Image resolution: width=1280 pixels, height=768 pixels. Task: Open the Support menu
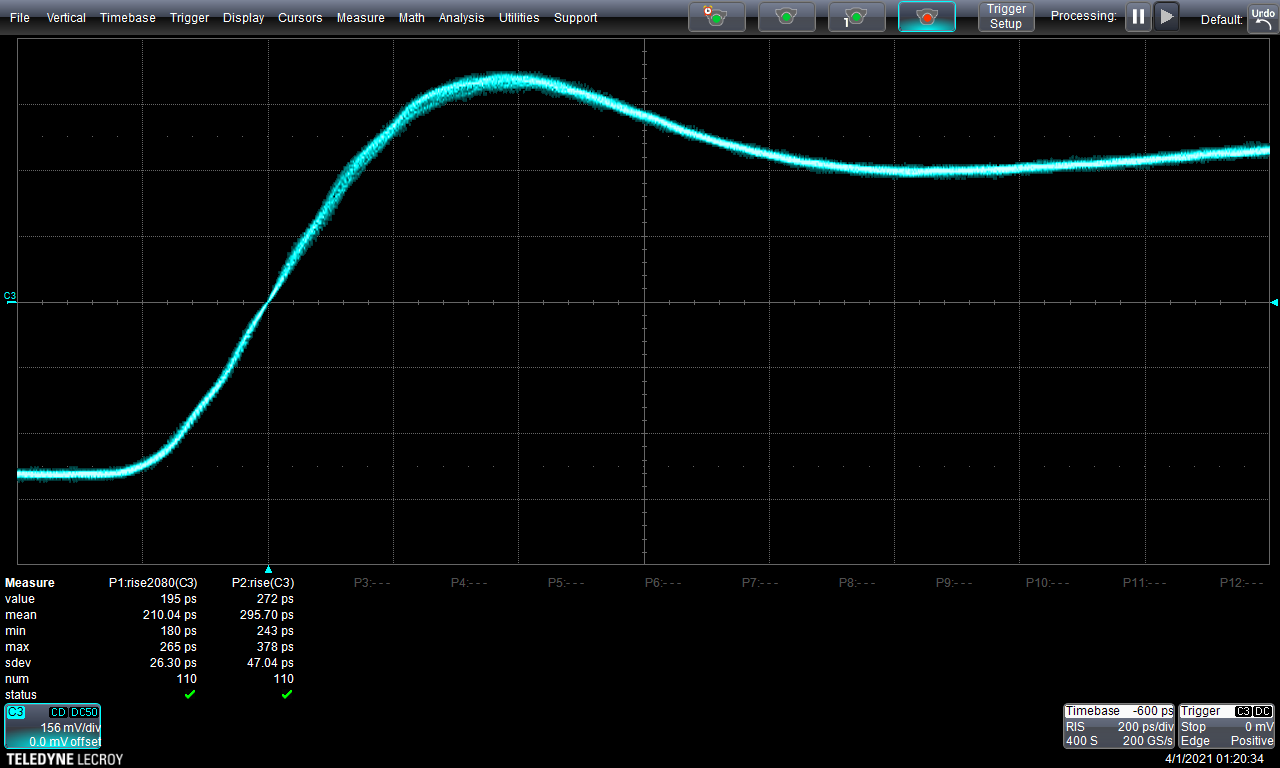pyautogui.click(x=576, y=18)
